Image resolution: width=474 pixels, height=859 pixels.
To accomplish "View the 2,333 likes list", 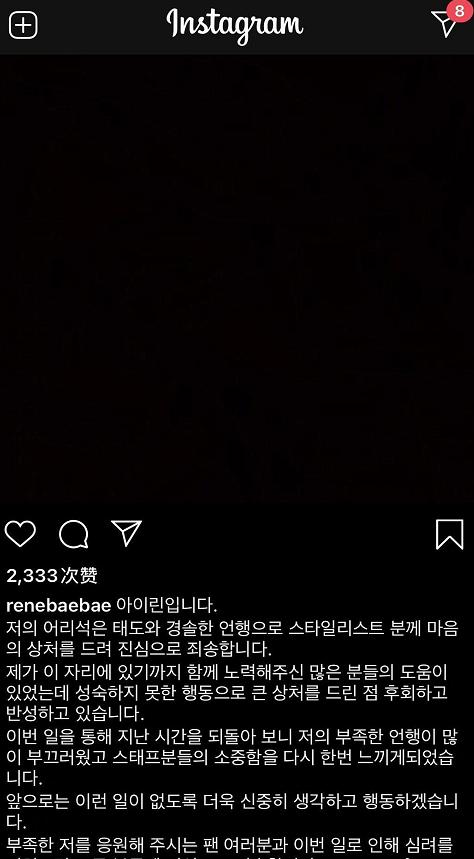I will click(52, 575).
